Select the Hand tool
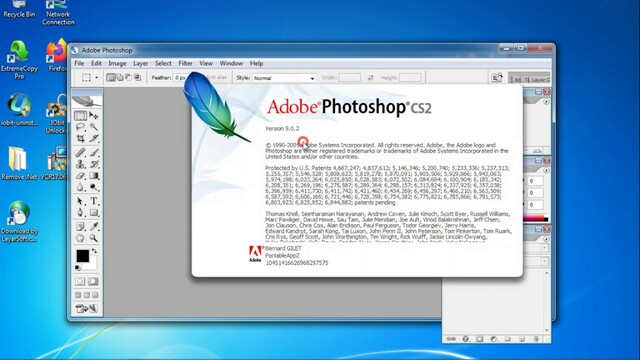The height and width of the screenshot is (360, 640). [80, 238]
